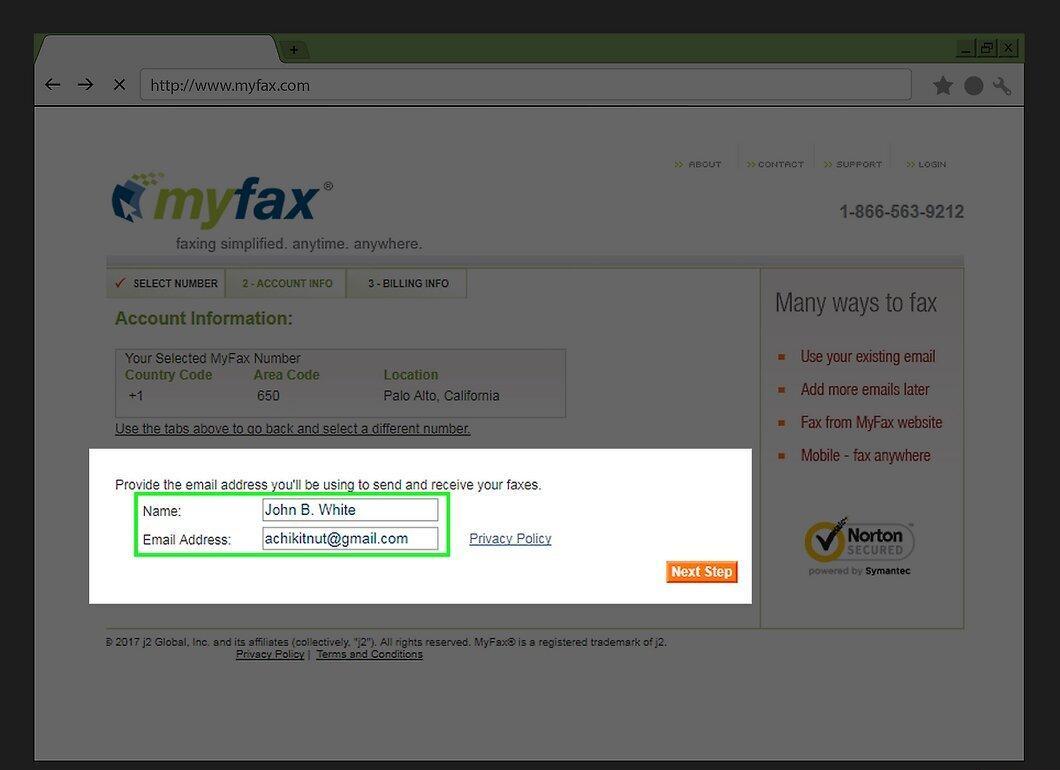The height and width of the screenshot is (770, 1060).
Task: Switch to the Select Number tab
Action: coord(166,283)
